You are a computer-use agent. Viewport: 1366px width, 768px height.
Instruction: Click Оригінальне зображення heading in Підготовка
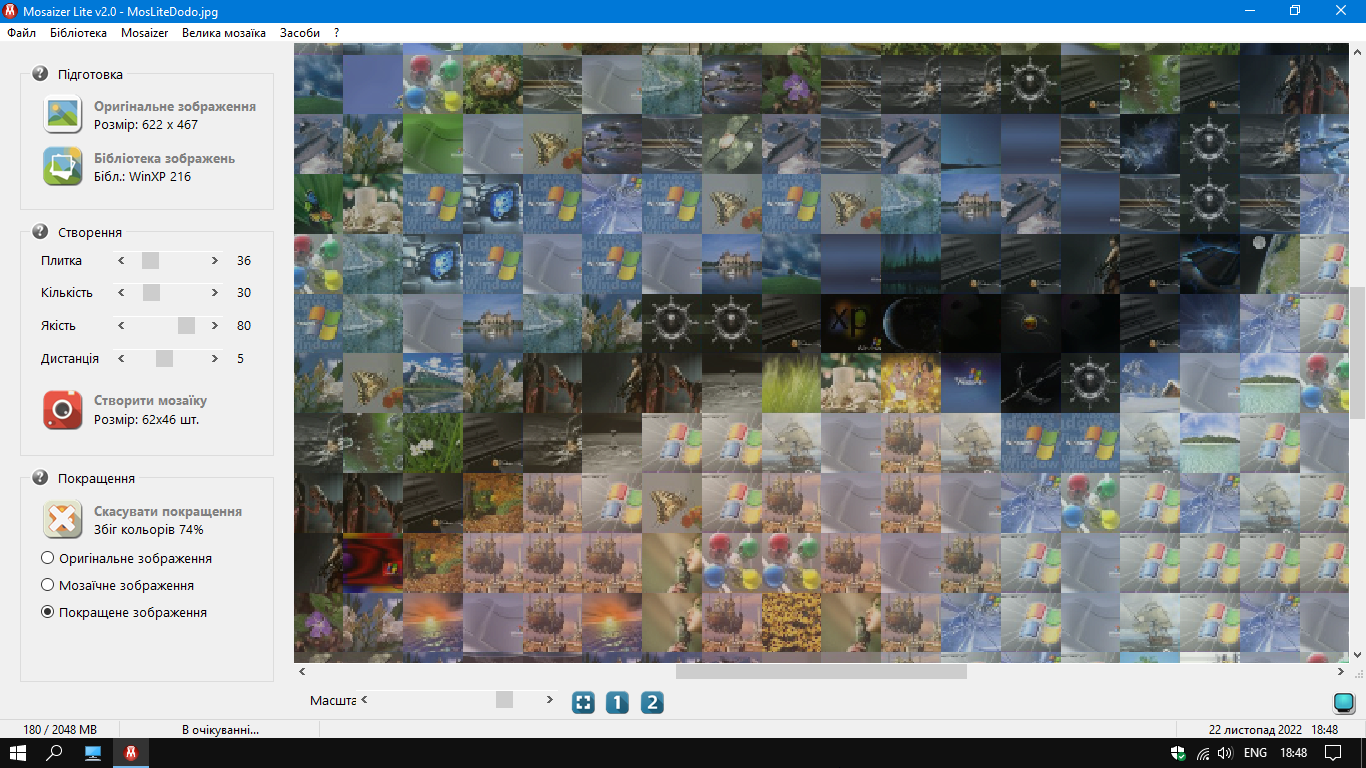point(175,106)
